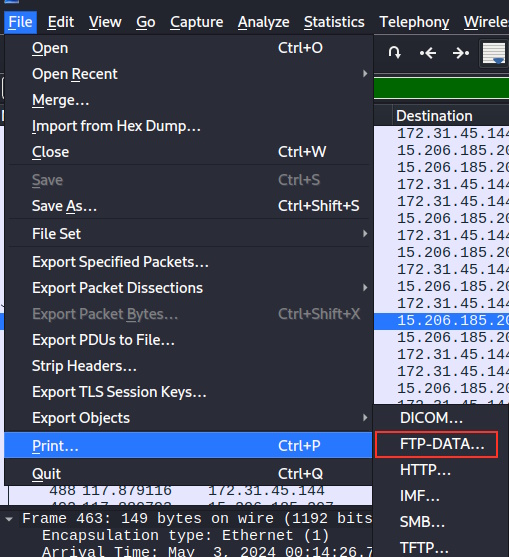Choose Save As... menu entry
The image size is (509, 557).
coord(188,206)
